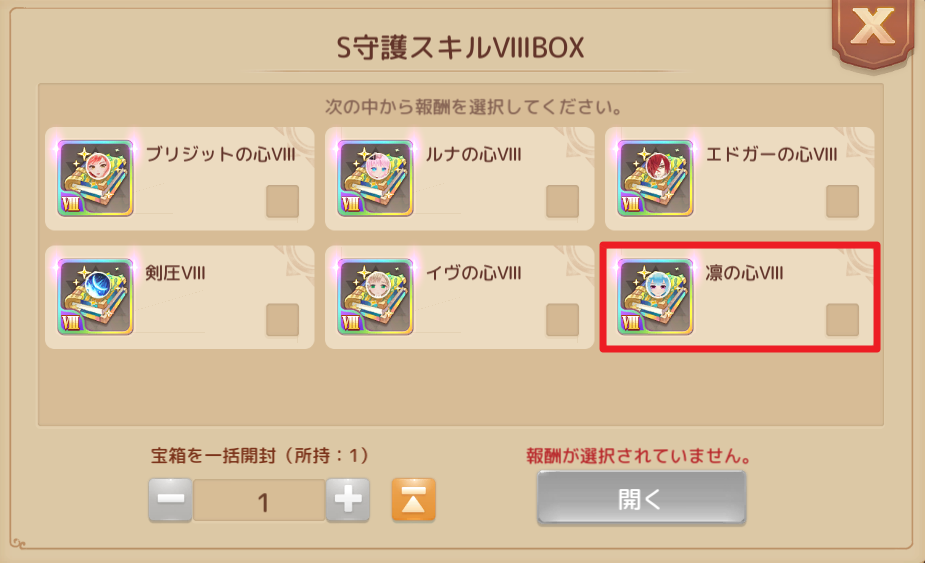Viewport: 925px width, 563px height.
Task: Close the S守護スキルVIIIBOX dialog
Action: pos(872,28)
